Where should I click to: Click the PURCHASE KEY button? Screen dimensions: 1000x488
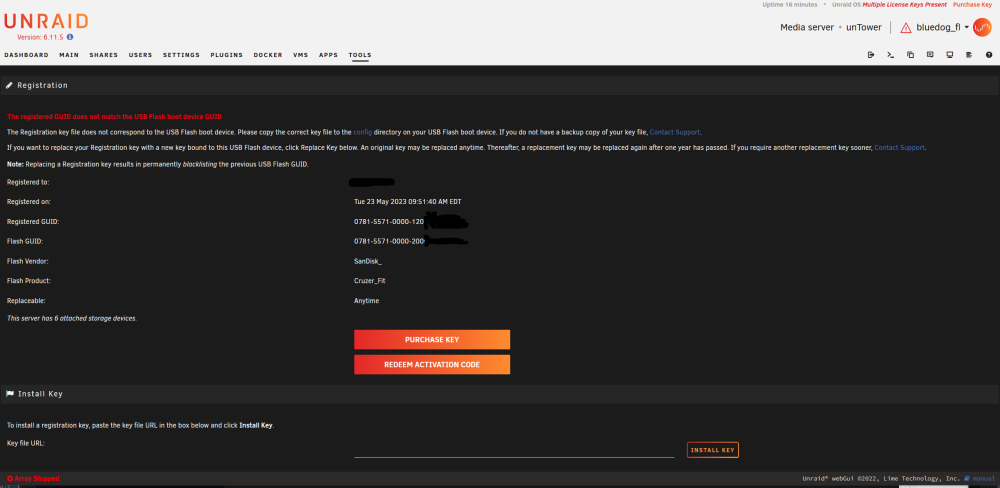432,339
